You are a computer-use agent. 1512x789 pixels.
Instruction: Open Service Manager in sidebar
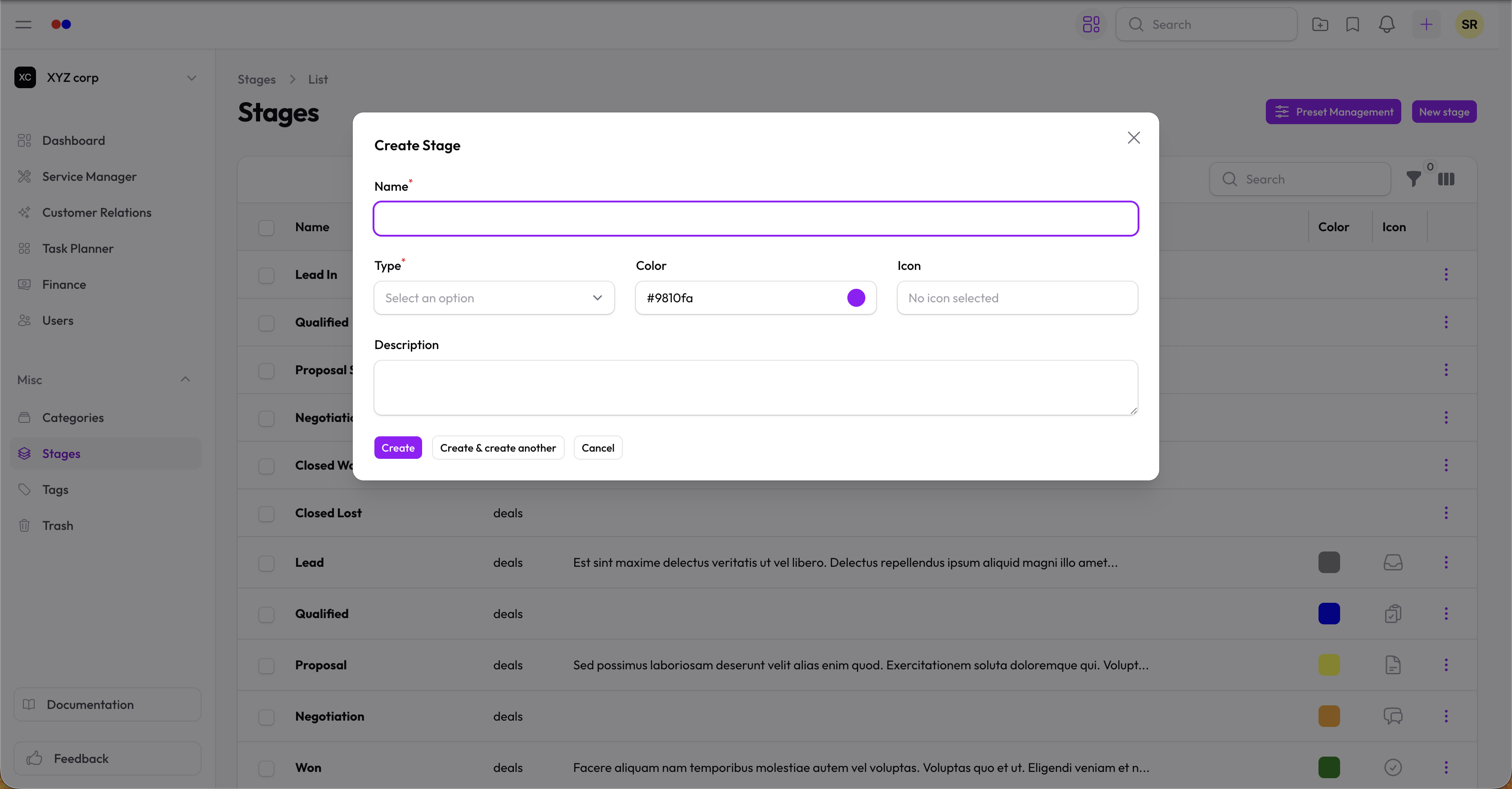pos(106,176)
